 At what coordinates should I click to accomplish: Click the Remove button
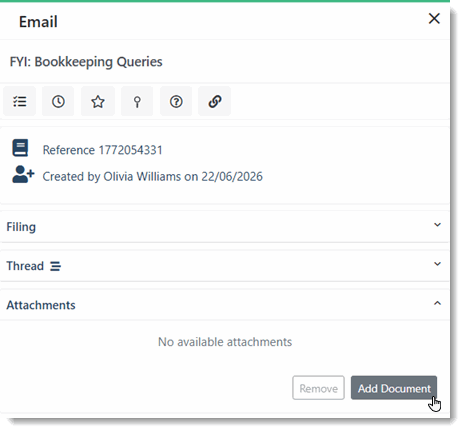click(318, 388)
